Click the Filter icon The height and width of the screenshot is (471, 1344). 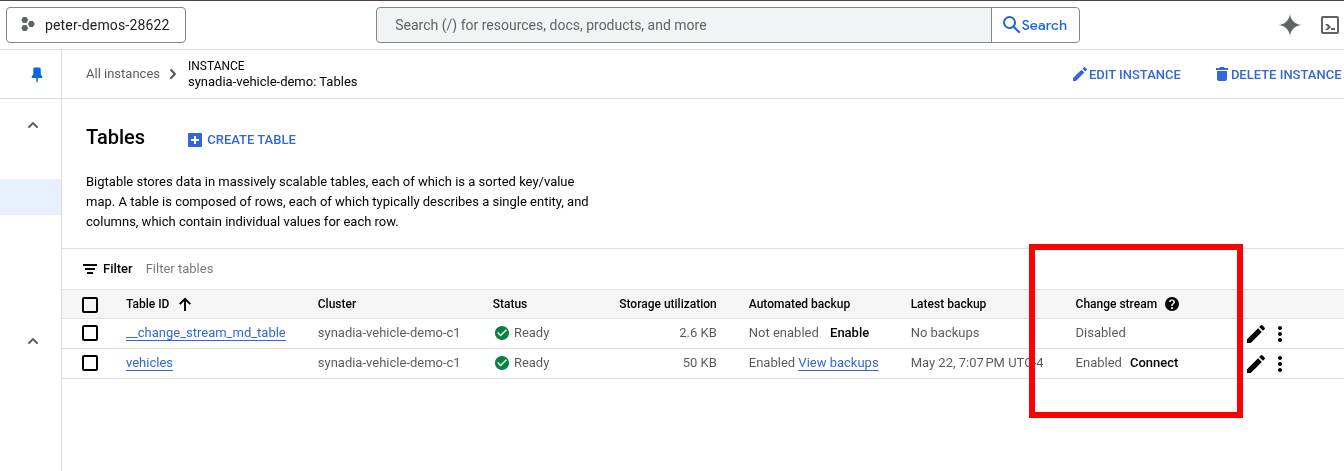tap(90, 269)
